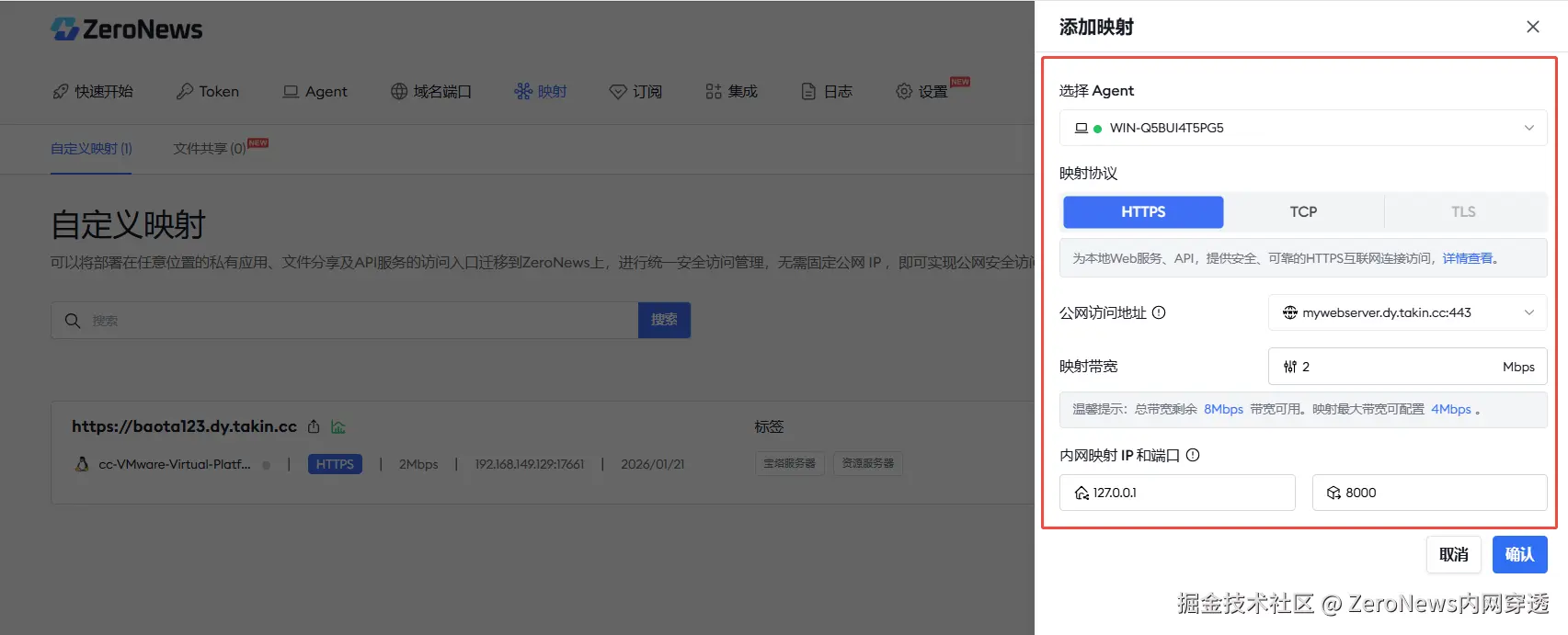Screen dimensions: 1568x635
Task: Click the 8000 port input field
Action: [x=1429, y=493]
